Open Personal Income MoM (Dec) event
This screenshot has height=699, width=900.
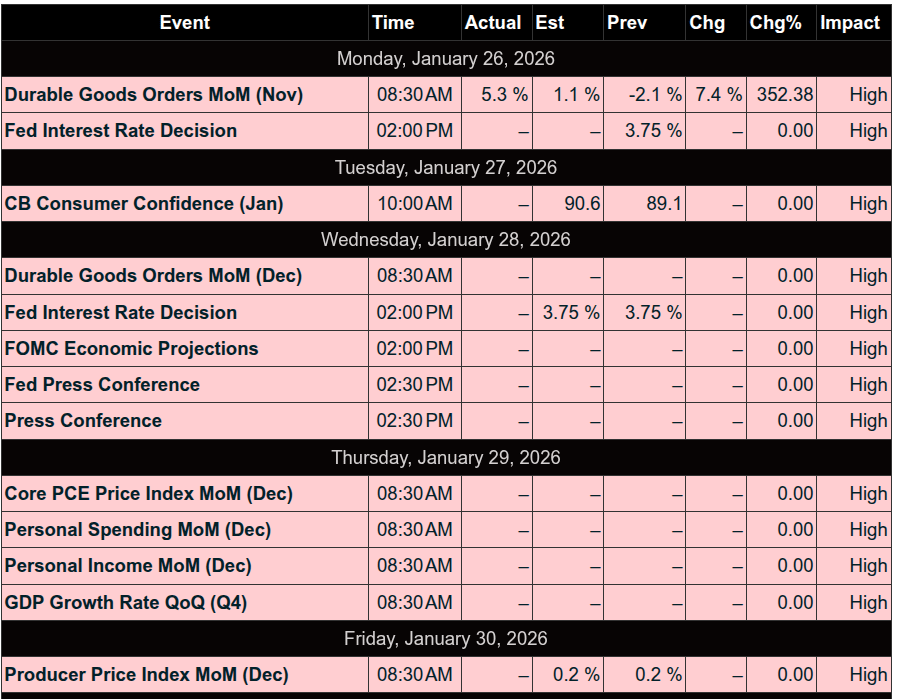[x=128, y=566]
